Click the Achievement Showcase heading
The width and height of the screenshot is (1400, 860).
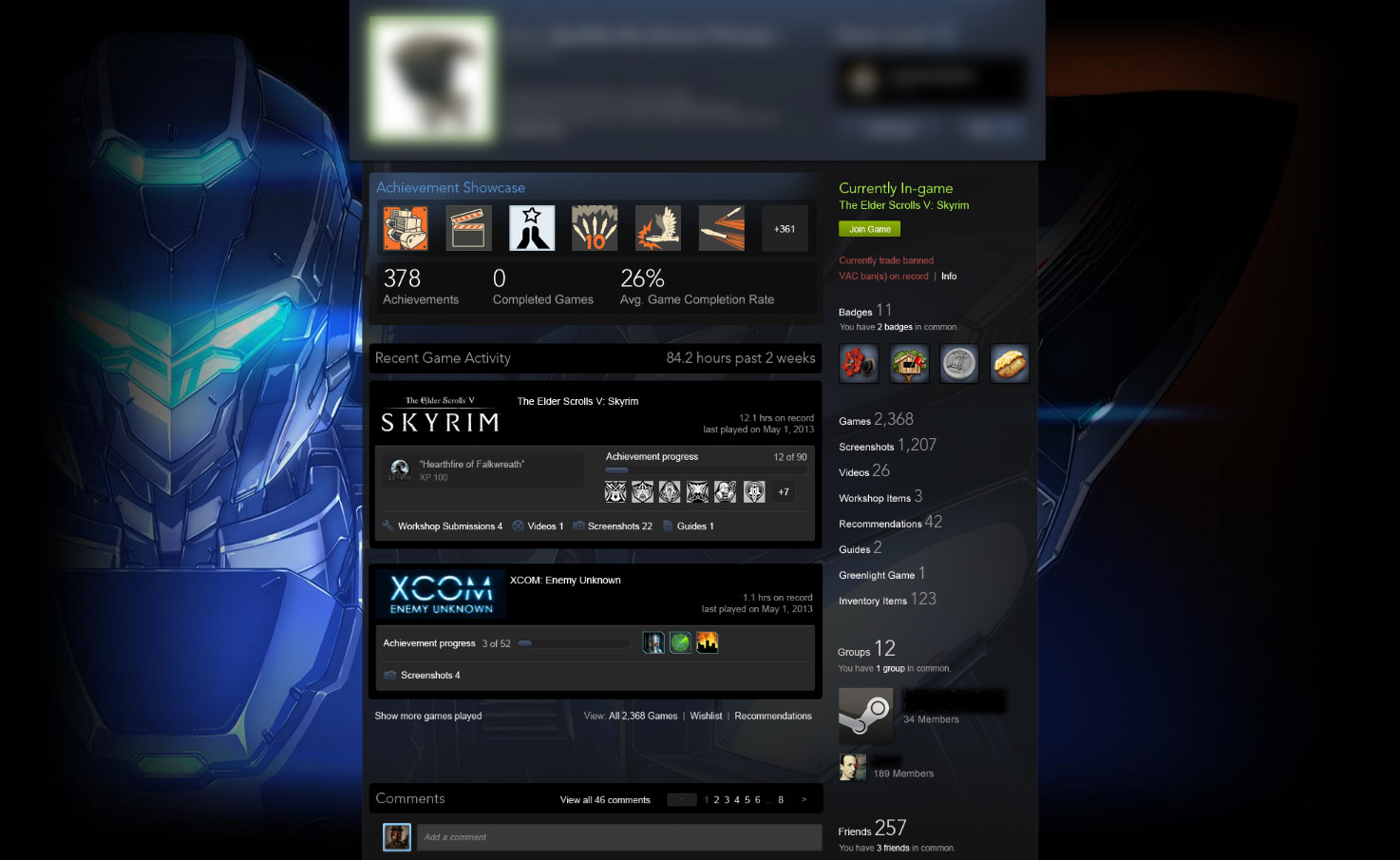pyautogui.click(x=450, y=188)
